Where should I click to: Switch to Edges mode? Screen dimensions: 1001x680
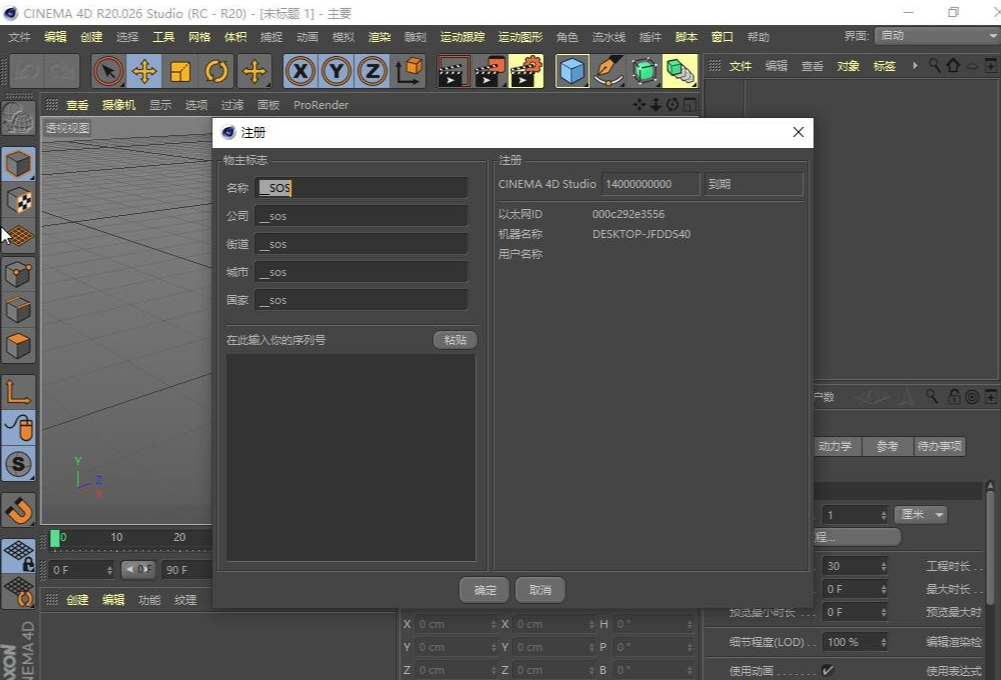tap(19, 310)
